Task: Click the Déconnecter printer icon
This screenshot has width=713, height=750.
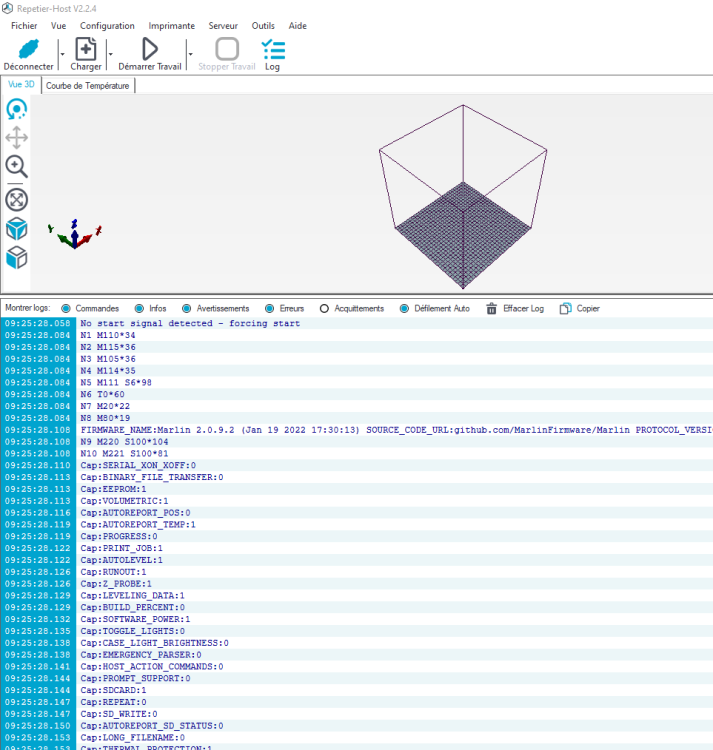Action: pyautogui.click(x=29, y=49)
